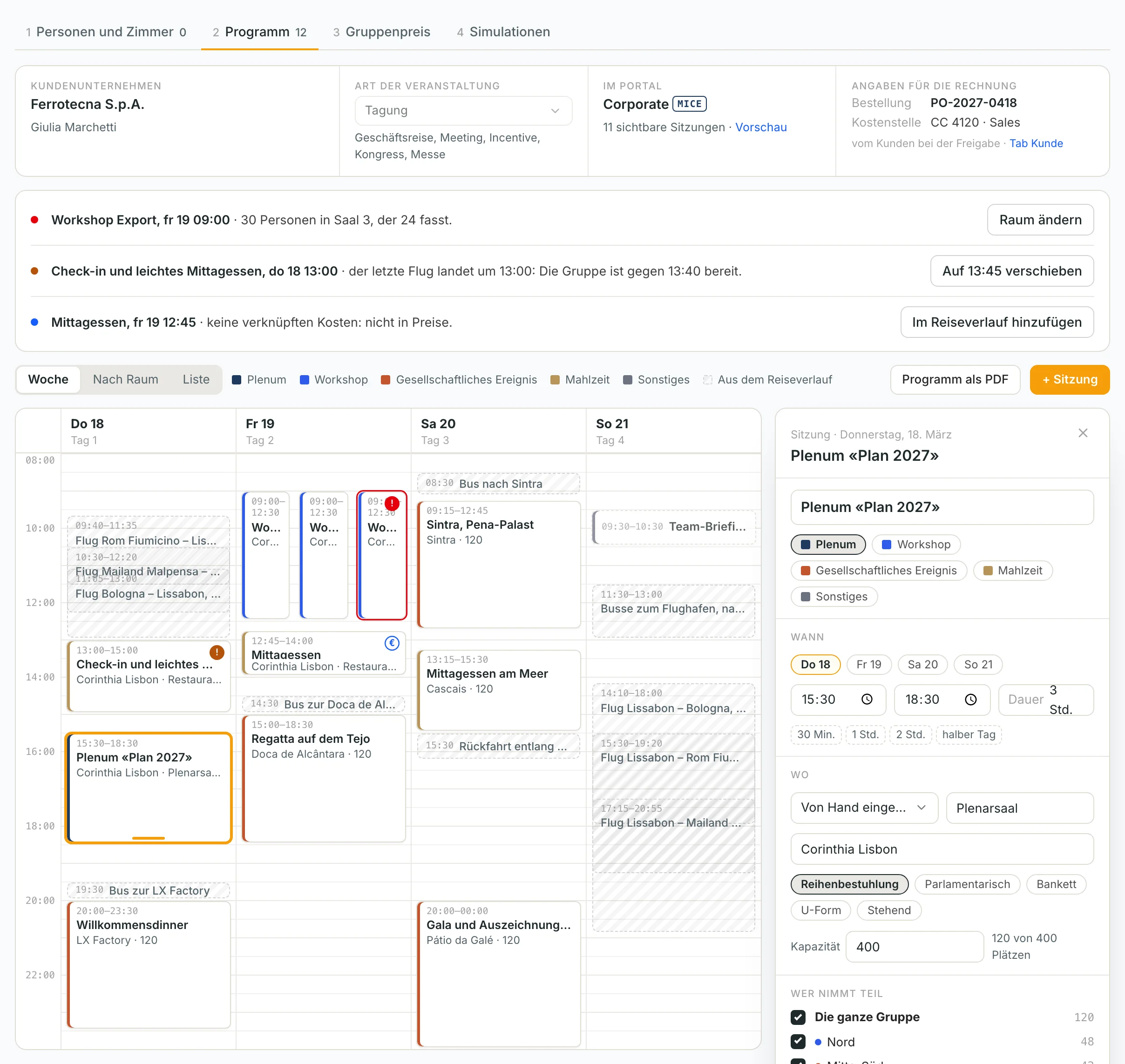Image resolution: width=1125 pixels, height=1064 pixels.
Task: Click the Plenarsaal room name field
Action: tap(1019, 808)
